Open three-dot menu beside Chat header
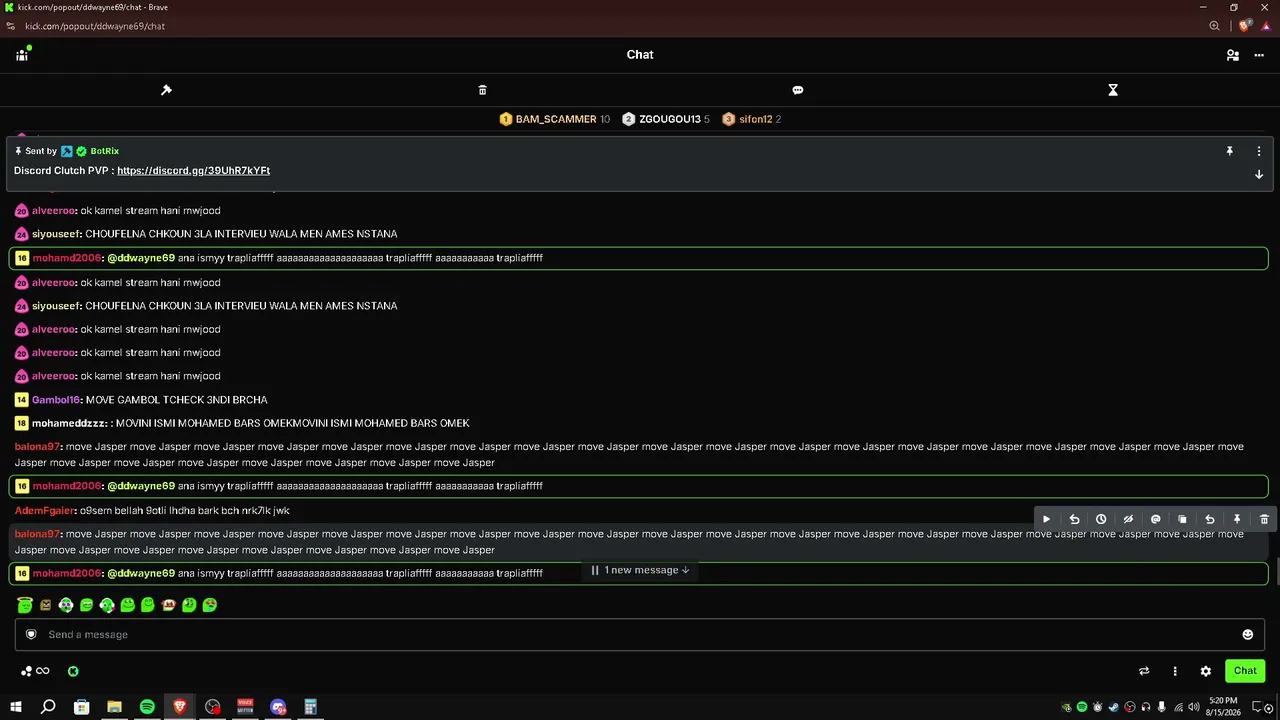The width and height of the screenshot is (1280, 720). (x=1259, y=55)
